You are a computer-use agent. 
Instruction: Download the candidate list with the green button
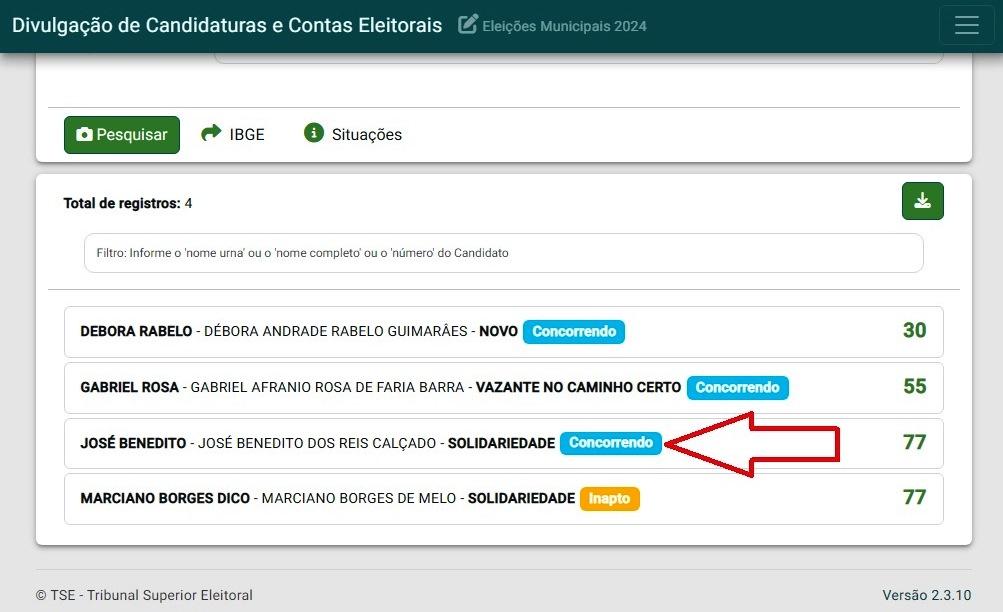point(922,201)
